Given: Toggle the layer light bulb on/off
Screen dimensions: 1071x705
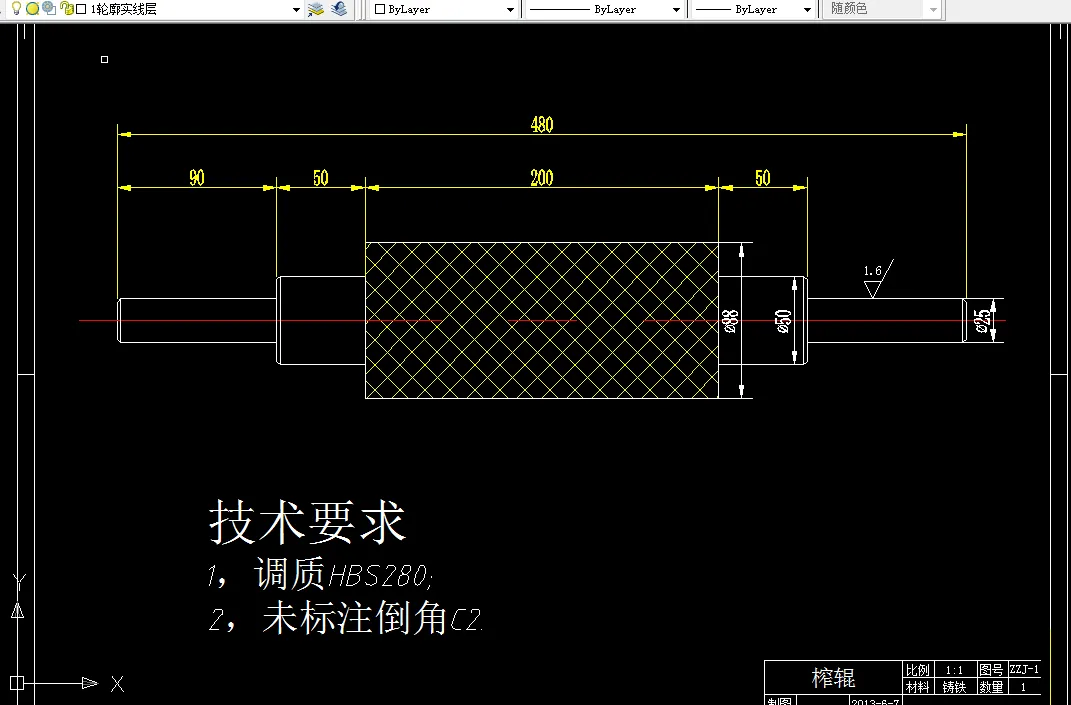Looking at the screenshot, I should (17, 10).
